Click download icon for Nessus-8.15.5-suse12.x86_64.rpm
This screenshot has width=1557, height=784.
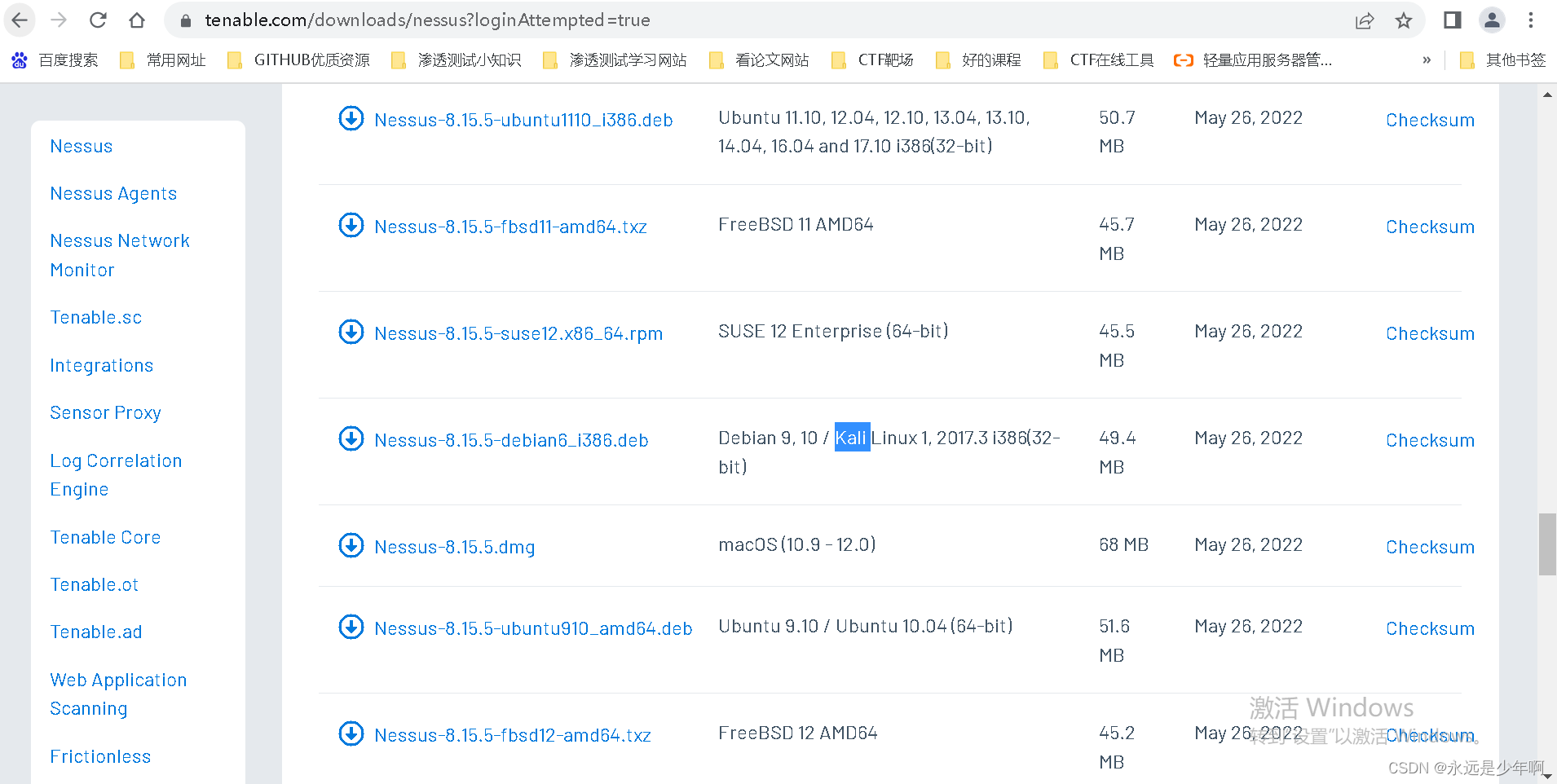[351, 332]
